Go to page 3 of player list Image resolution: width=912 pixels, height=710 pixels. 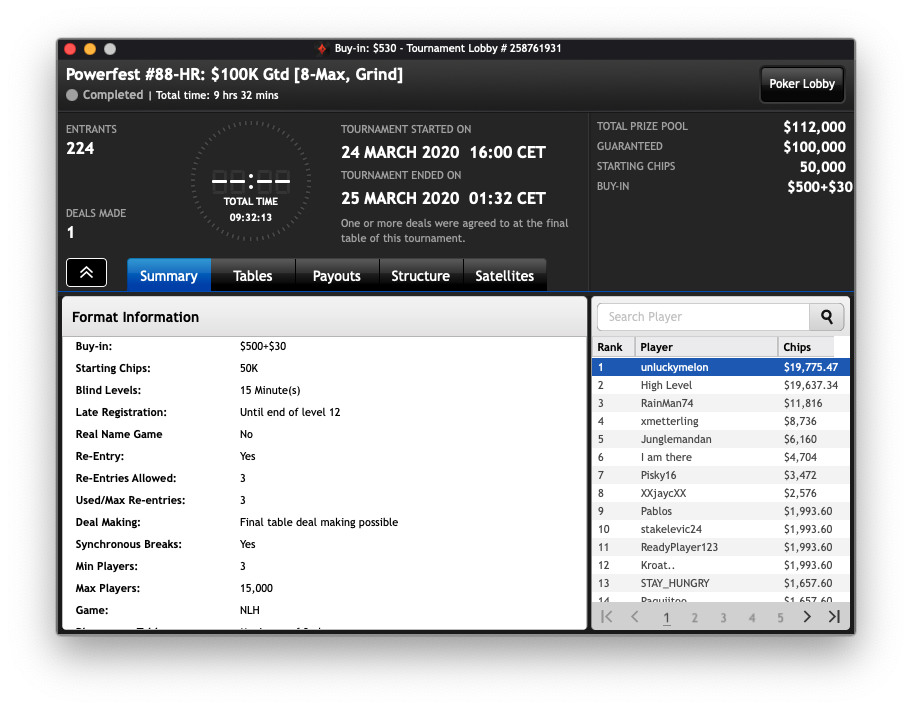[723, 618]
